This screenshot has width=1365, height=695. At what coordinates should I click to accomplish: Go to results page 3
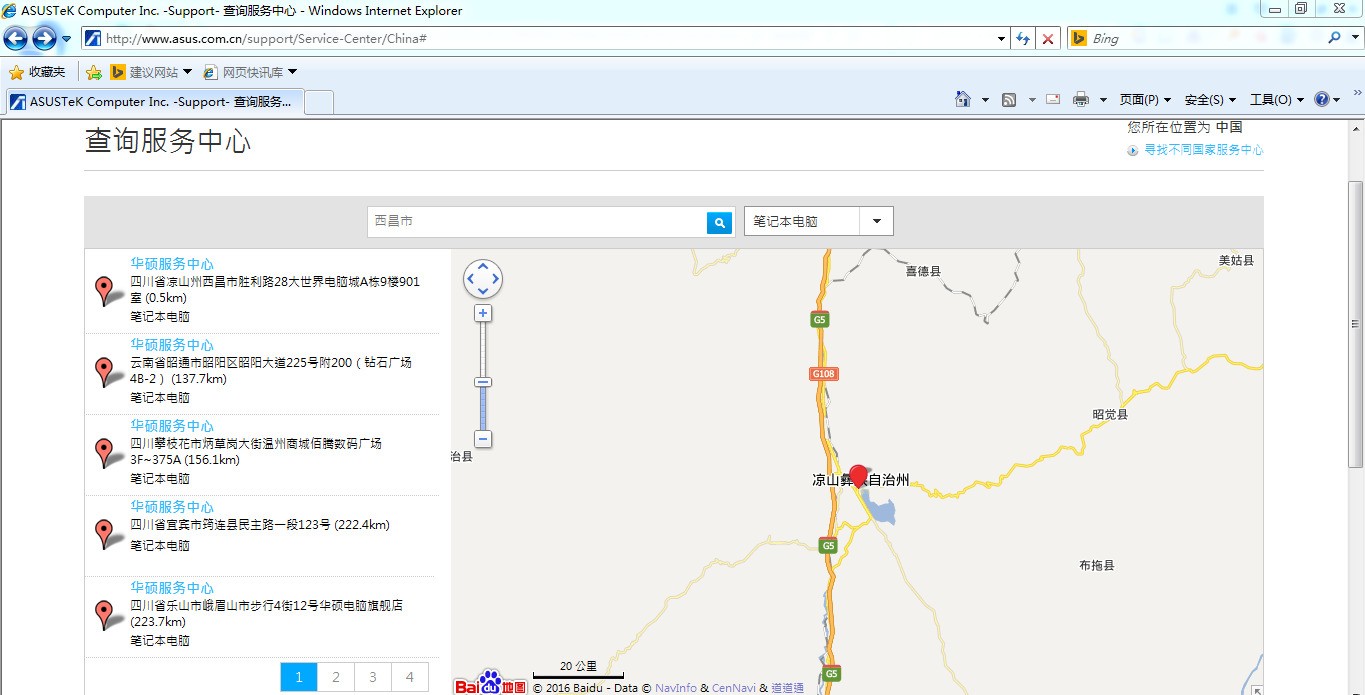[x=373, y=677]
